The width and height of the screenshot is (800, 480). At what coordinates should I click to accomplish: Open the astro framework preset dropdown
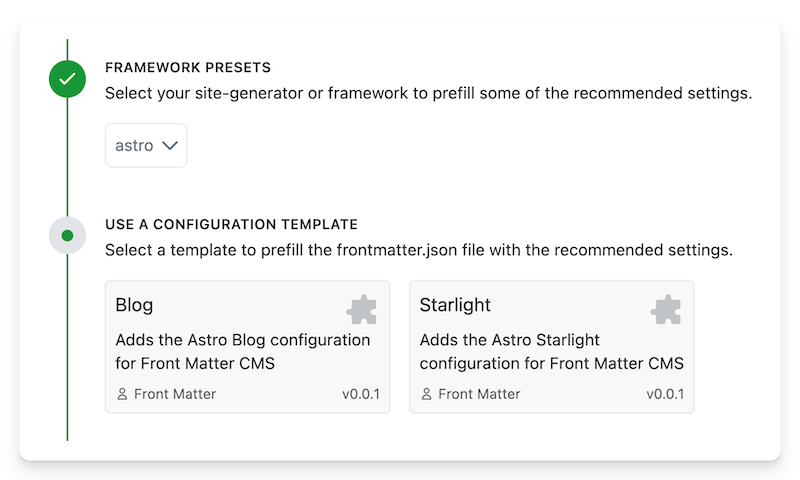click(x=146, y=145)
